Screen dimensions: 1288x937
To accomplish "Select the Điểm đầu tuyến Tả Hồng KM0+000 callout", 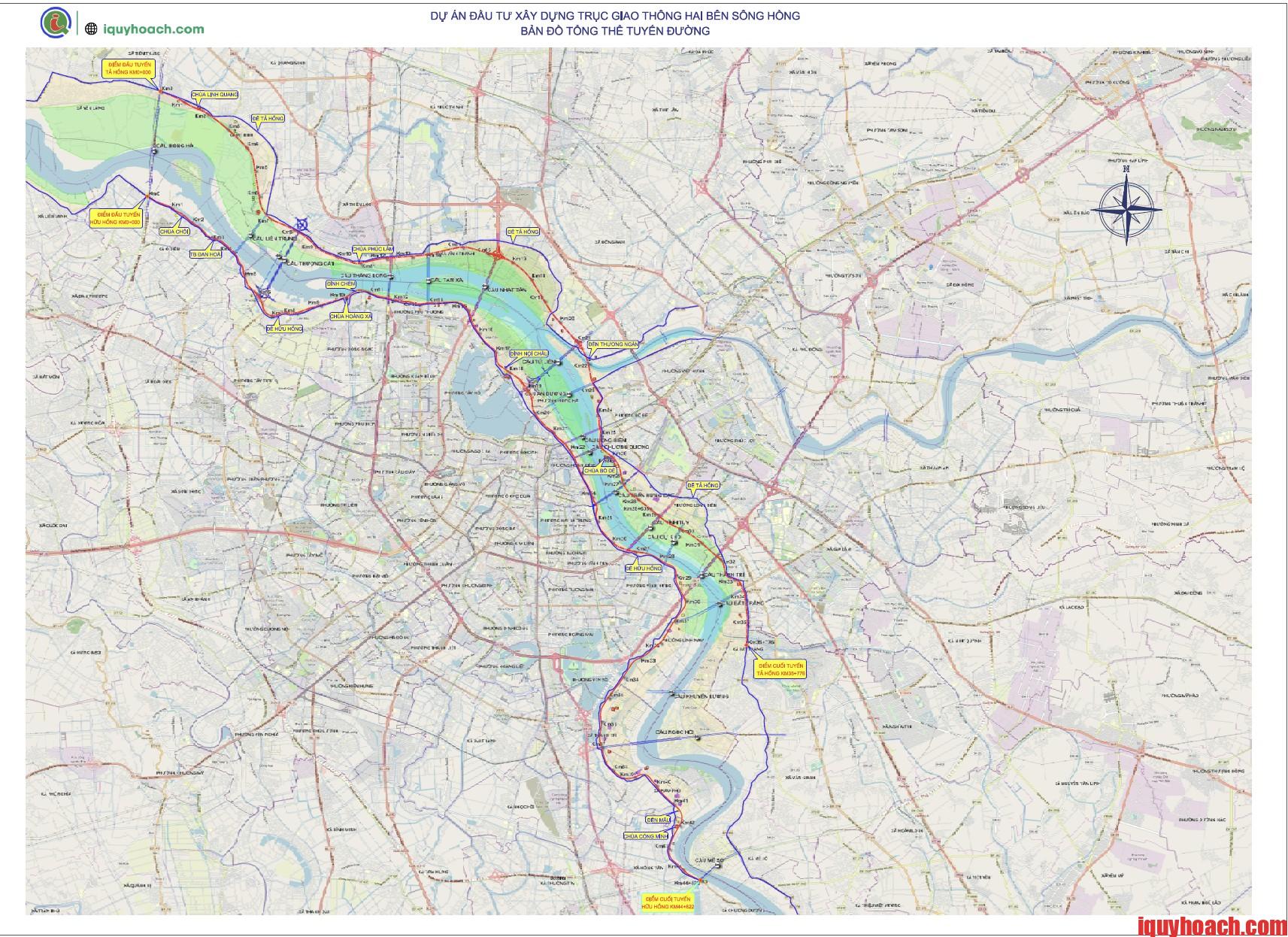I will point(129,69).
